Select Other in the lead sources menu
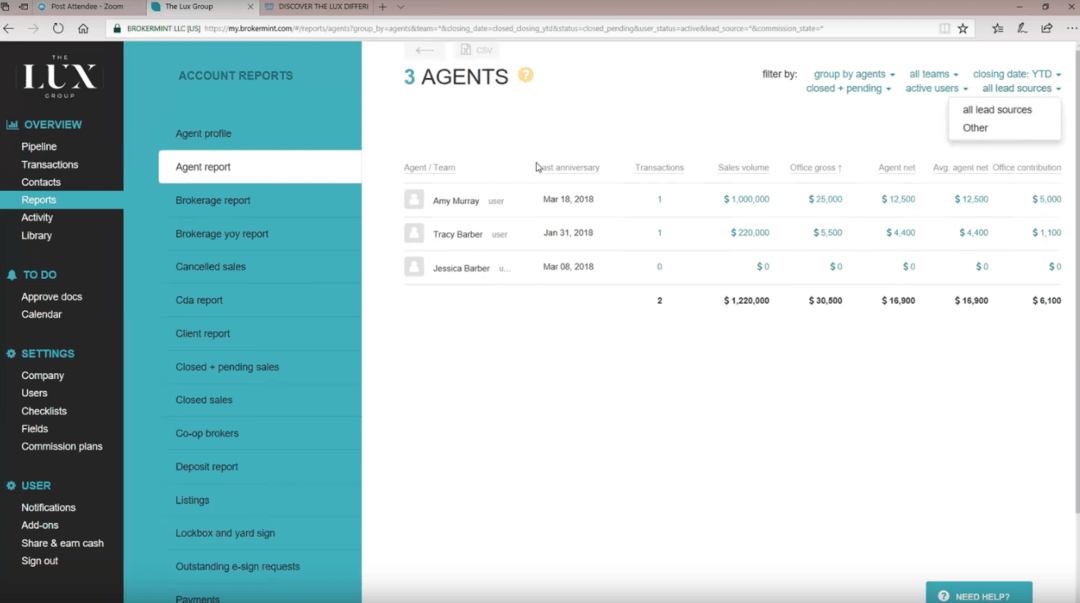The width and height of the screenshot is (1080, 603). [x=975, y=127]
